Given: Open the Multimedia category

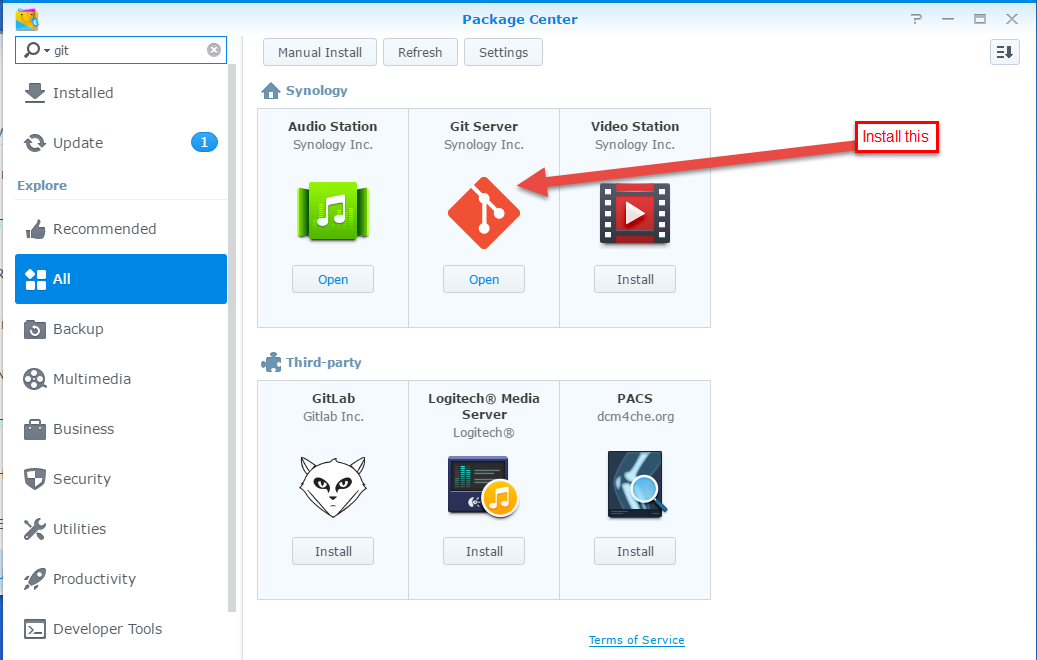Looking at the screenshot, I should click(x=121, y=379).
